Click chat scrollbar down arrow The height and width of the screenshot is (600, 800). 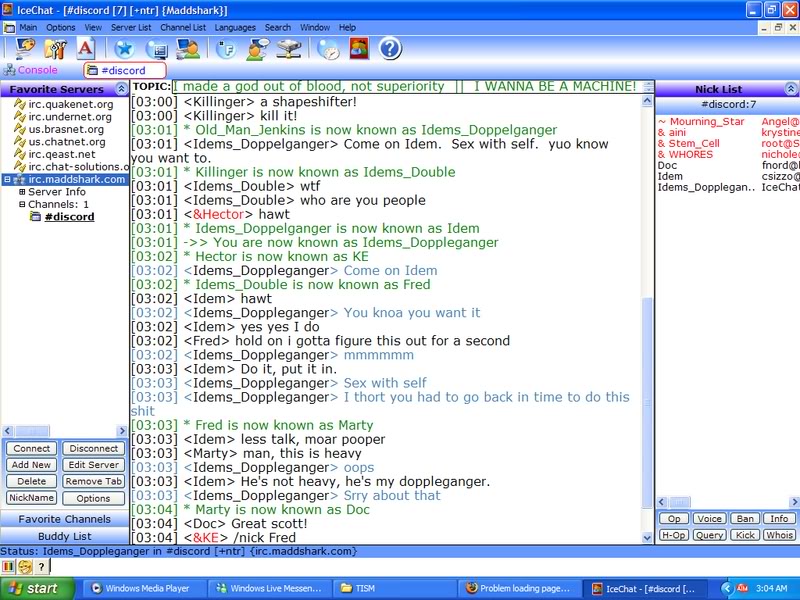(x=647, y=537)
